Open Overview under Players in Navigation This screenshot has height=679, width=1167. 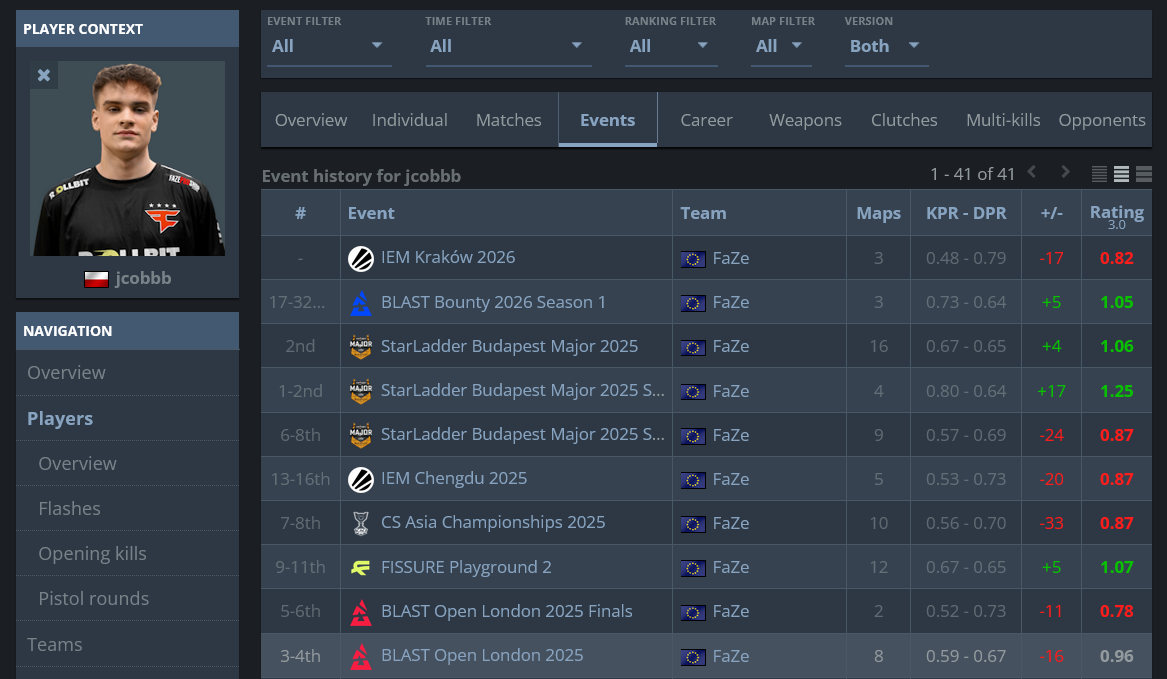[x=127, y=463]
